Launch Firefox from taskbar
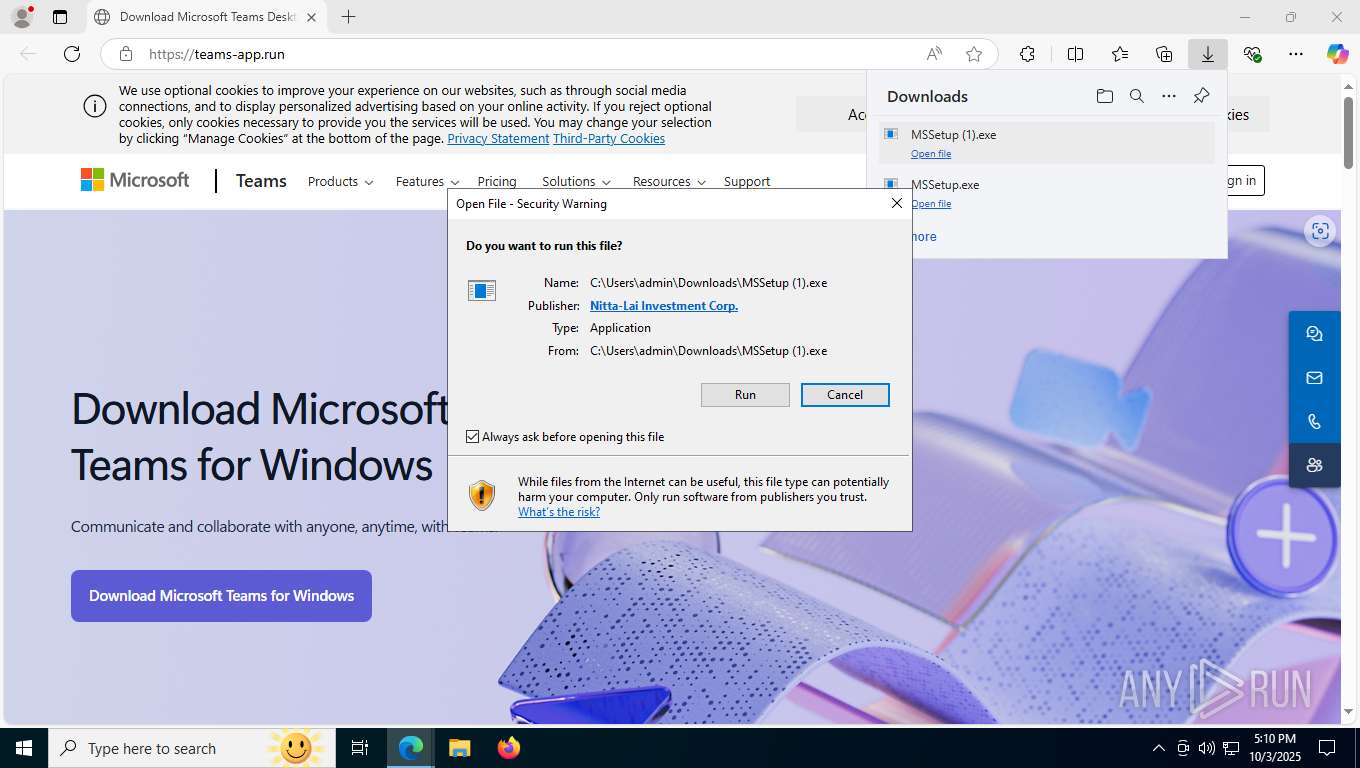This screenshot has width=1360, height=768. coord(509,748)
